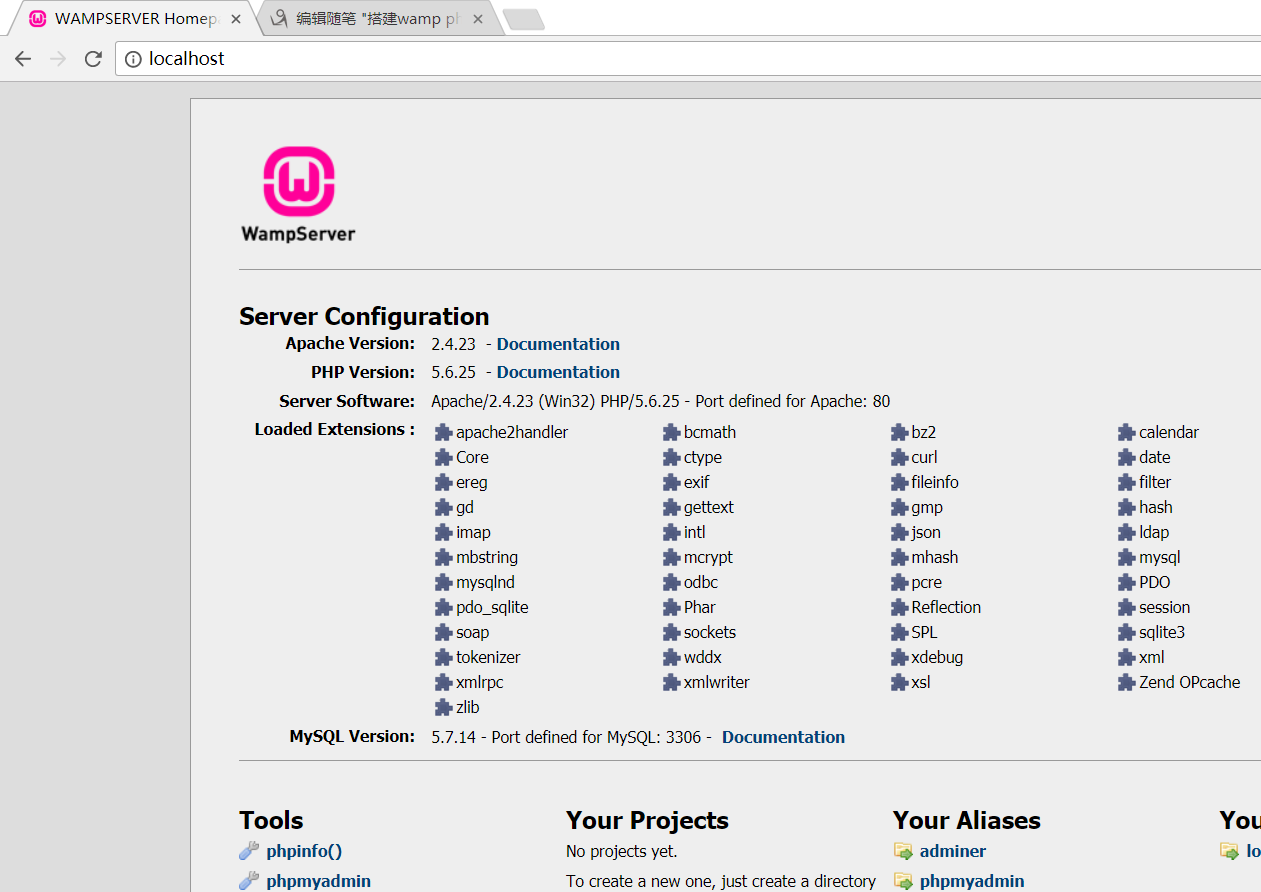The width and height of the screenshot is (1261, 892).
Task: Click the wrench icon beside phpinfo()
Action: (x=249, y=851)
